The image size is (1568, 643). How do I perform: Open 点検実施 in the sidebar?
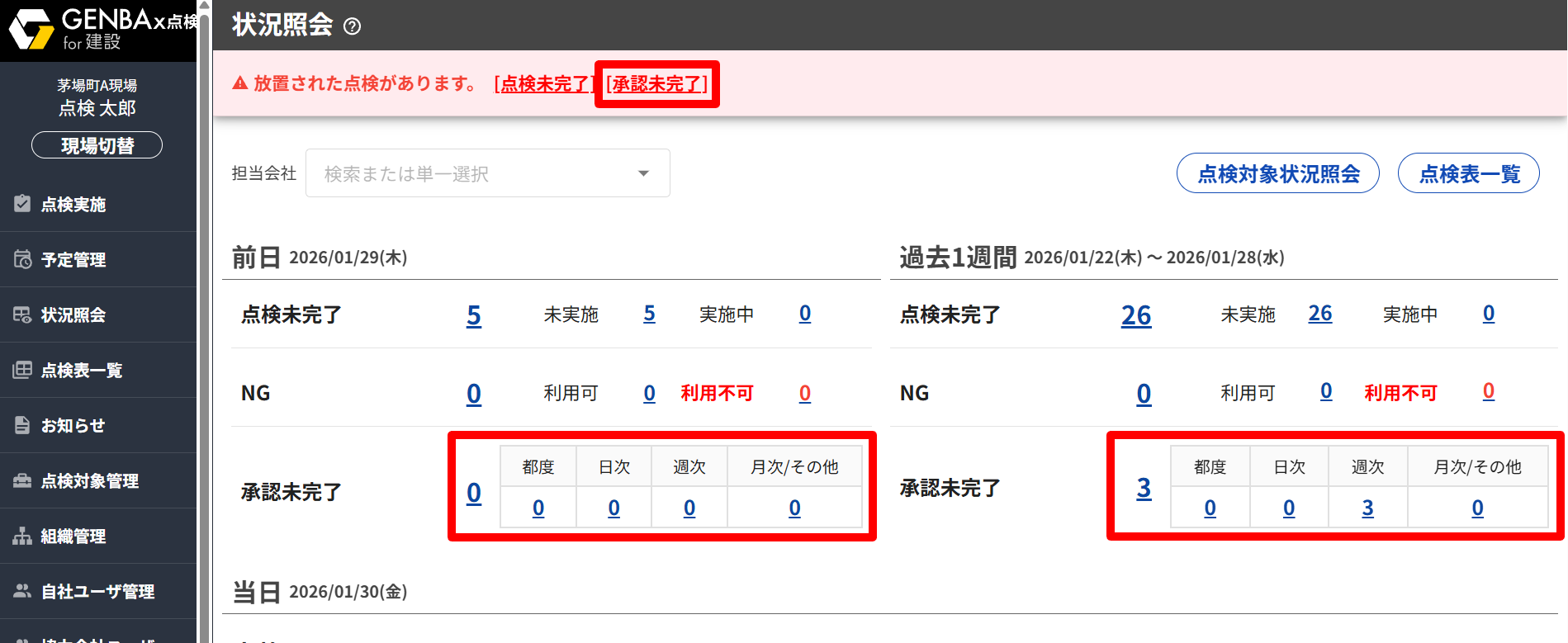[98, 204]
